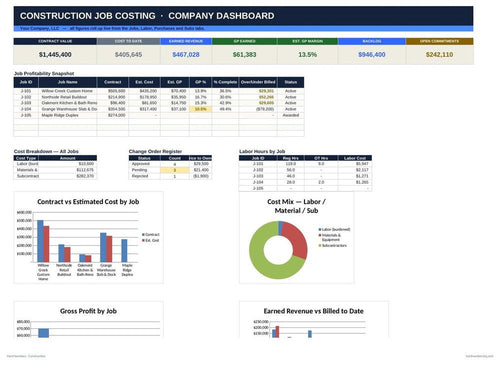
Task: Click the highlighted Pending count cell
Action: 175,170
